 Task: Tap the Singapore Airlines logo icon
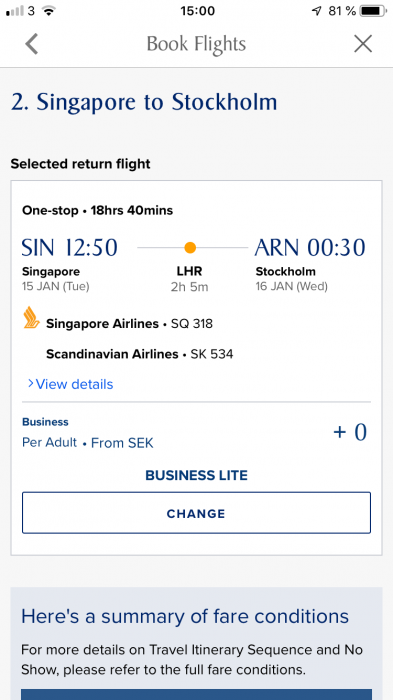click(31, 317)
